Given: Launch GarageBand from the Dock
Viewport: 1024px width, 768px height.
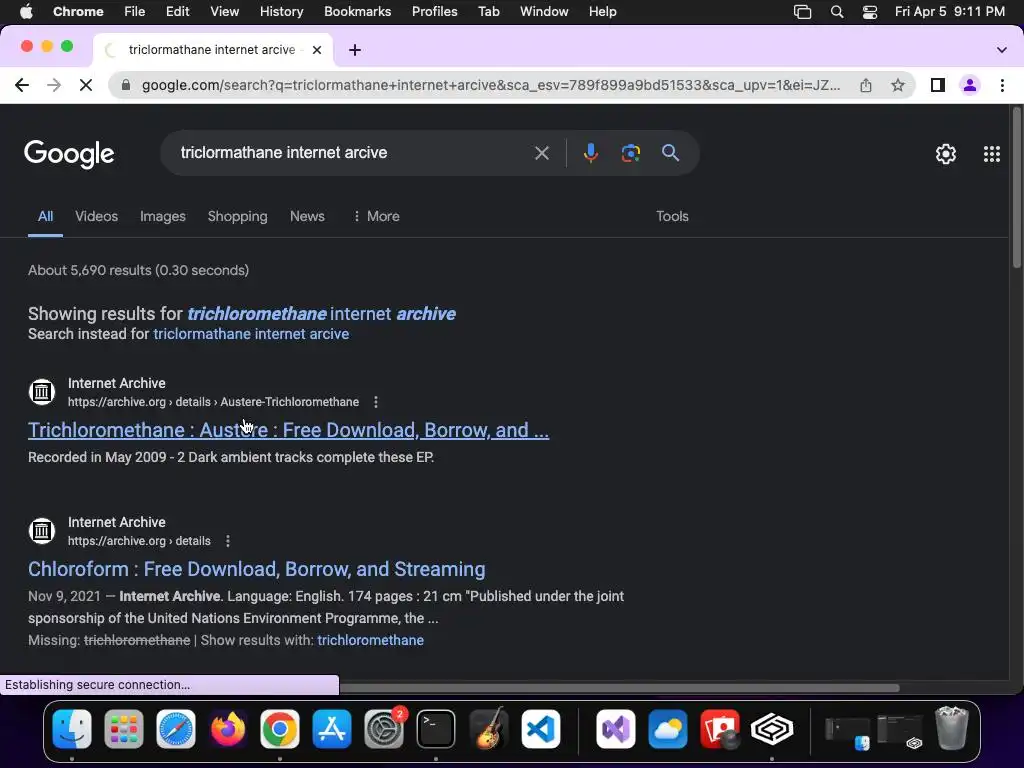Looking at the screenshot, I should pos(488,729).
